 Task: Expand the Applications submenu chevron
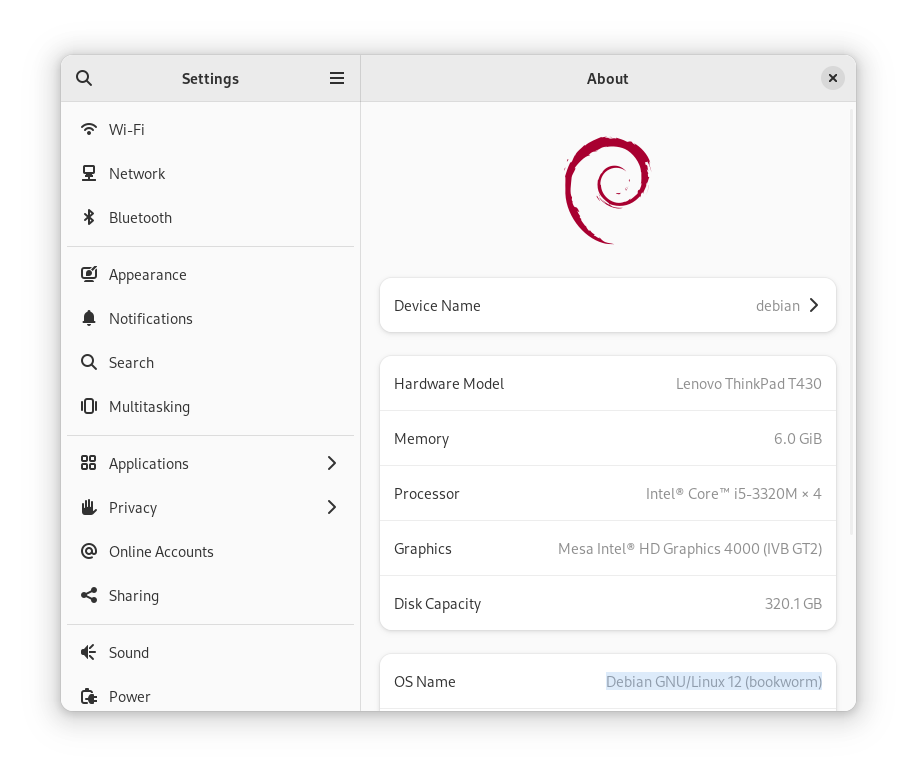(332, 463)
